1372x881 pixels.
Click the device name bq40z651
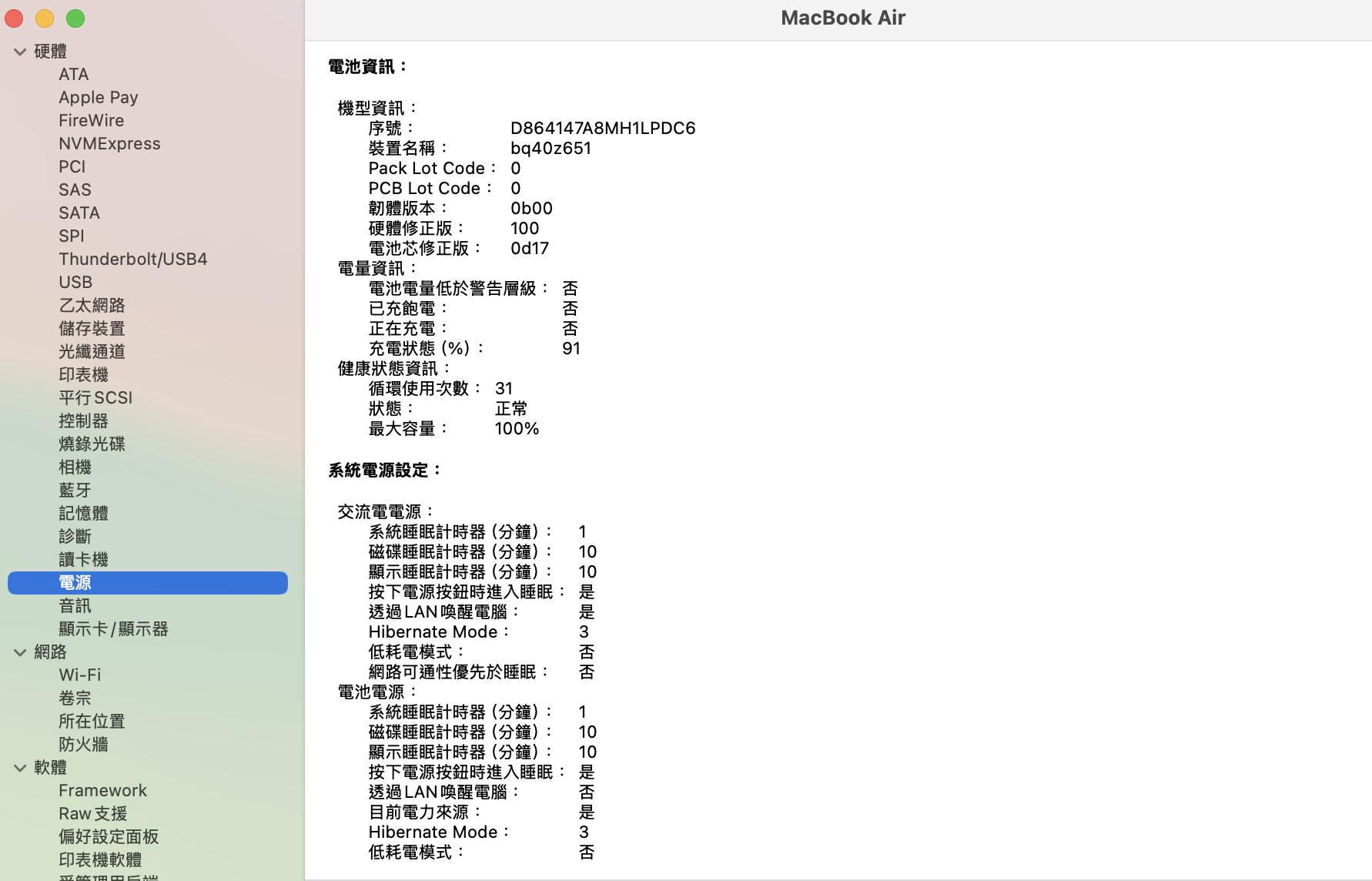(551, 148)
